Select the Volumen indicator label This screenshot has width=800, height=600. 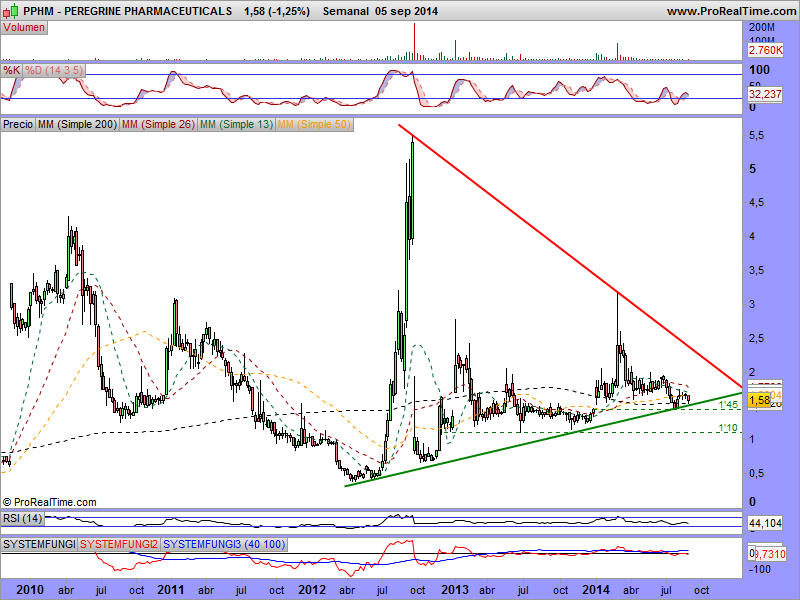point(24,28)
